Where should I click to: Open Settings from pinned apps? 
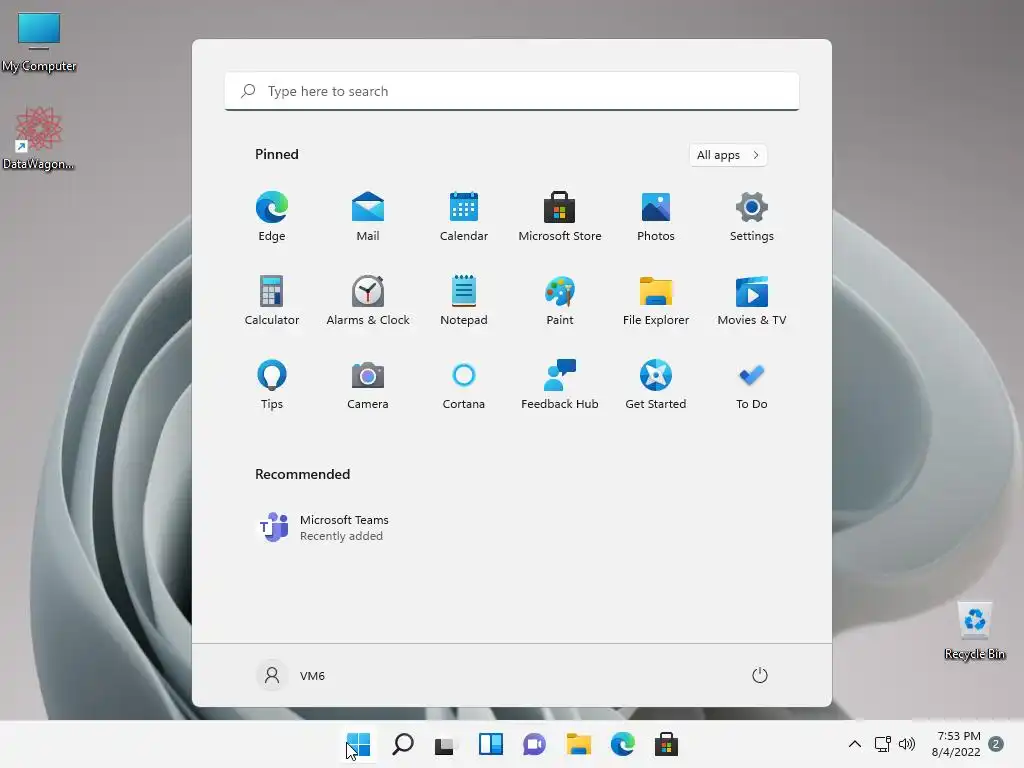(752, 216)
